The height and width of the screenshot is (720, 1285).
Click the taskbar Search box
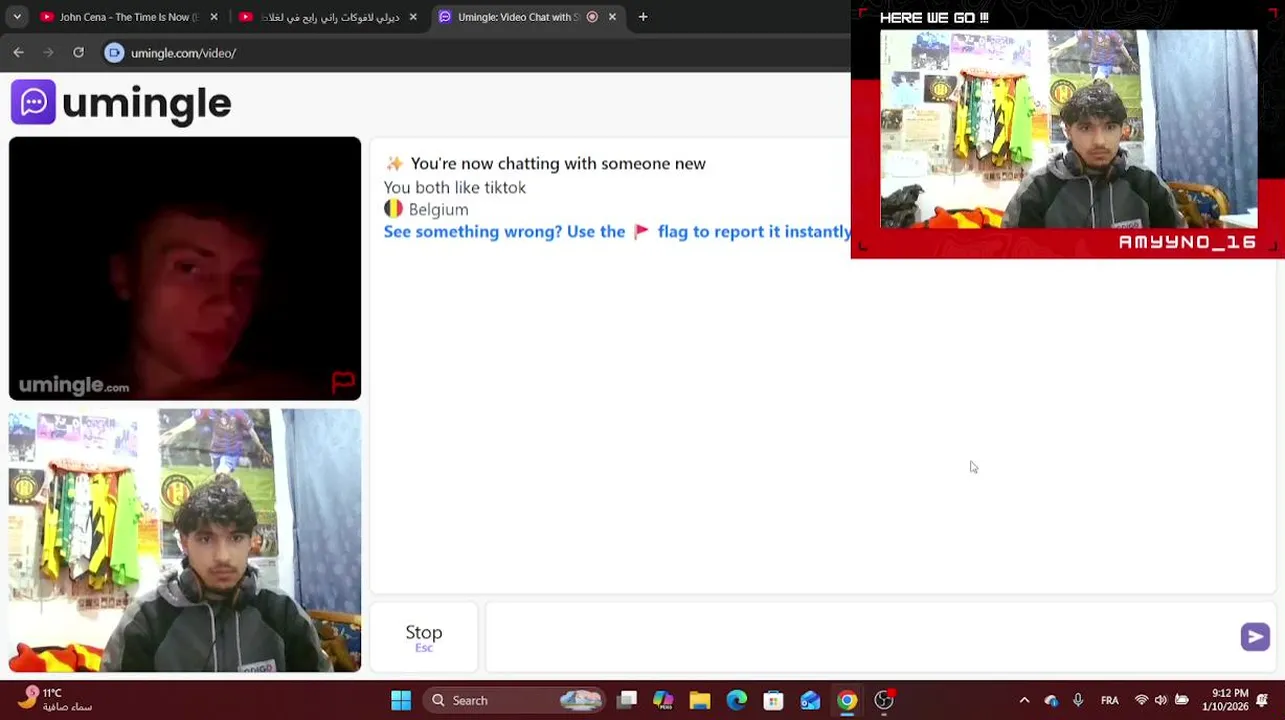tap(514, 701)
